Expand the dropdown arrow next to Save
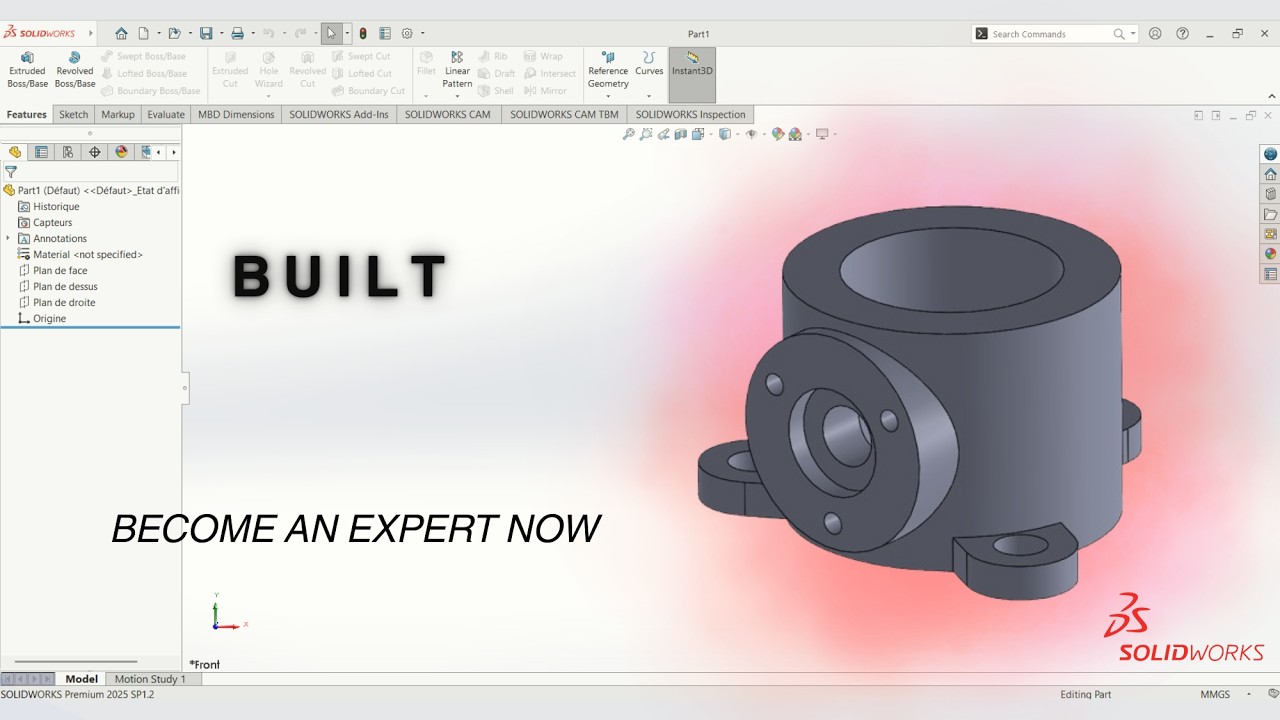Screen dimensions: 1280x720 coord(220,34)
